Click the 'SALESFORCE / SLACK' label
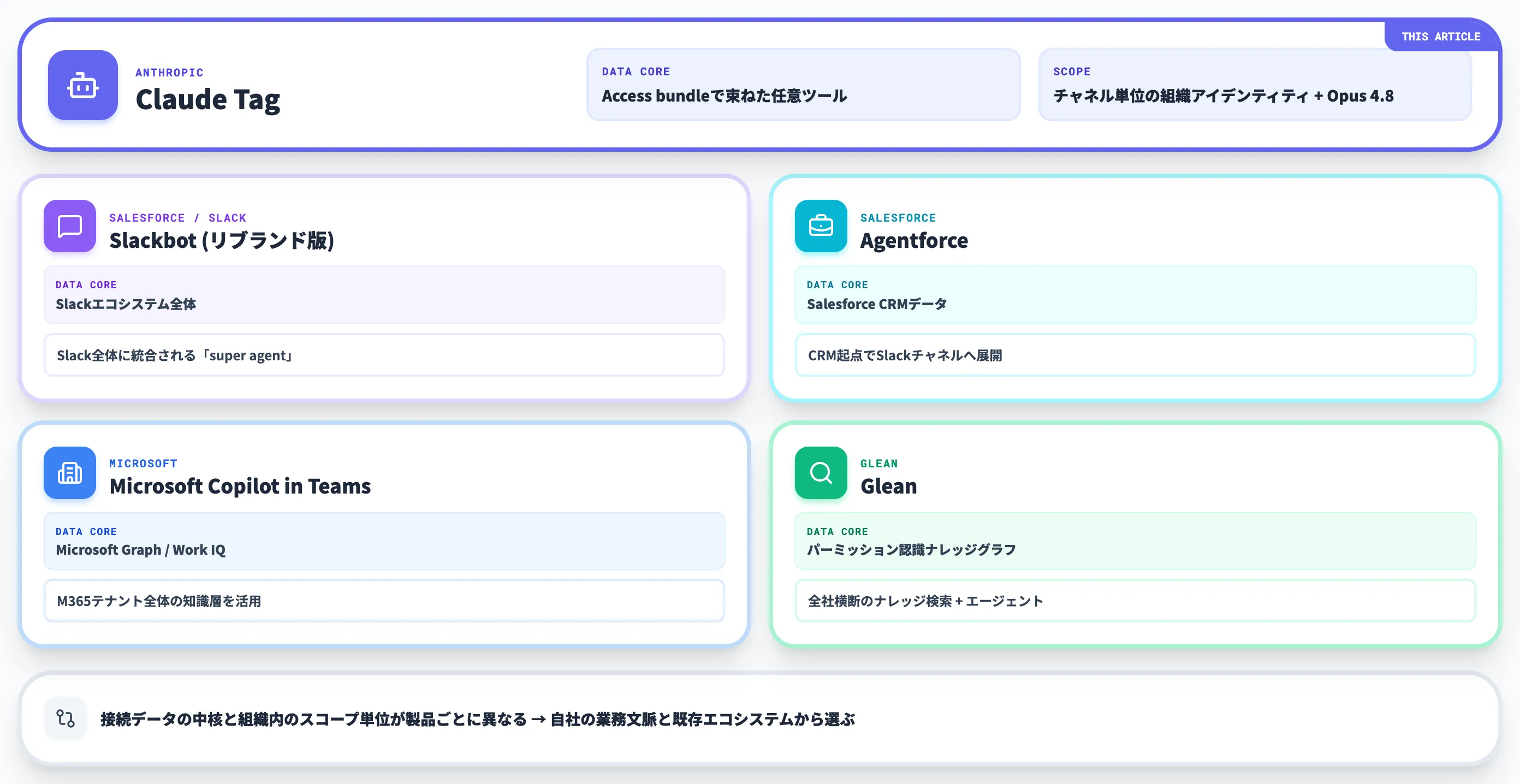The height and width of the screenshot is (784, 1520). 177,218
